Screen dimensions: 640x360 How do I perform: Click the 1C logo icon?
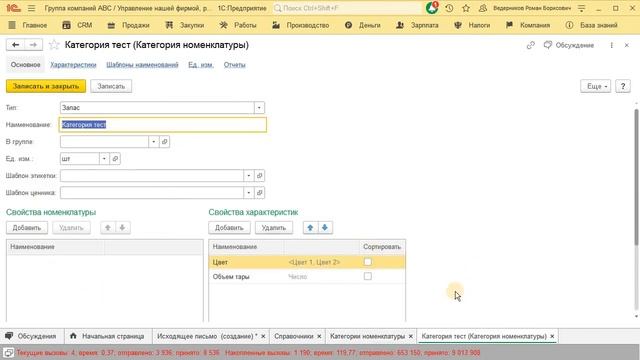click(x=13, y=8)
